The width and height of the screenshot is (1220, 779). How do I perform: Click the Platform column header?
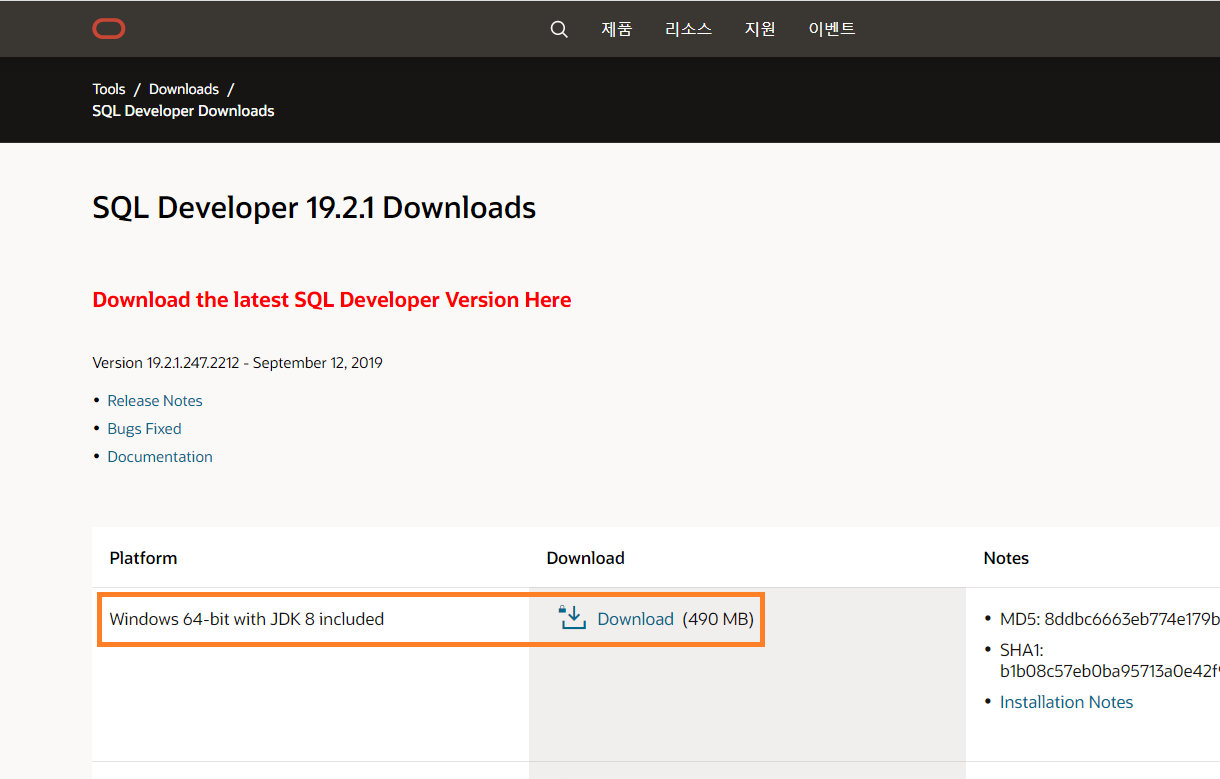click(143, 558)
